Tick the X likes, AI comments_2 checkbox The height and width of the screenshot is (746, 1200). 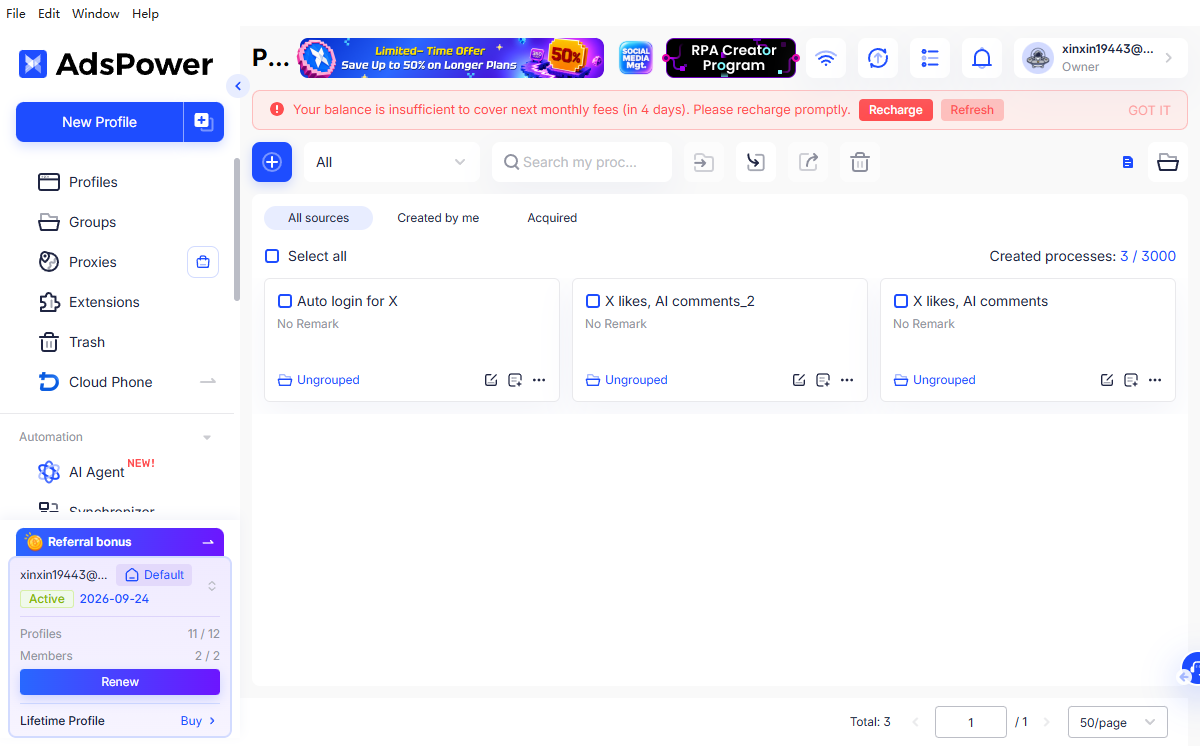coord(593,301)
